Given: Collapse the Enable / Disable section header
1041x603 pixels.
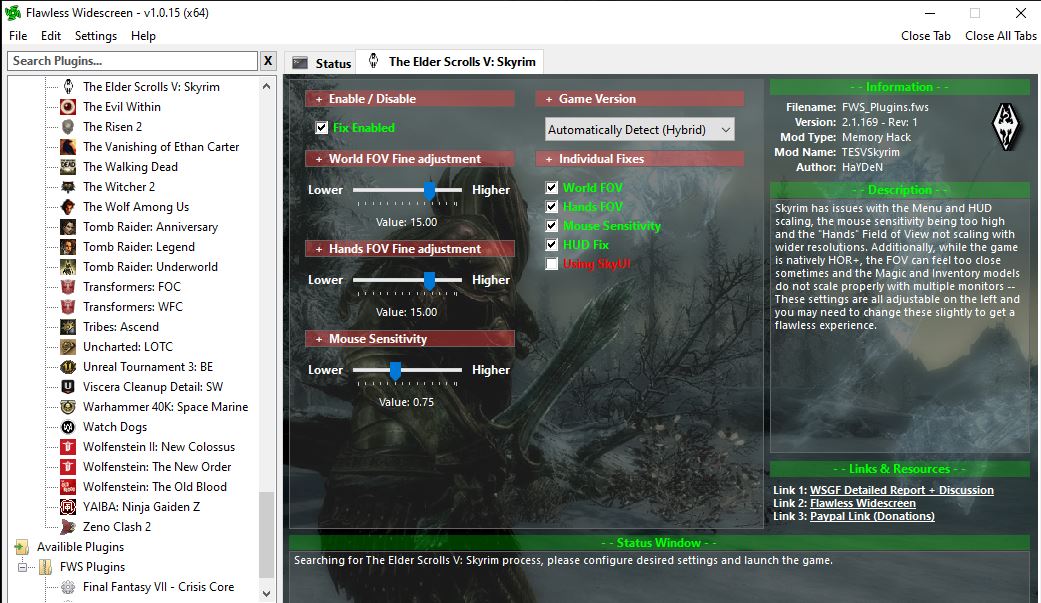Looking at the screenshot, I should click(x=410, y=98).
